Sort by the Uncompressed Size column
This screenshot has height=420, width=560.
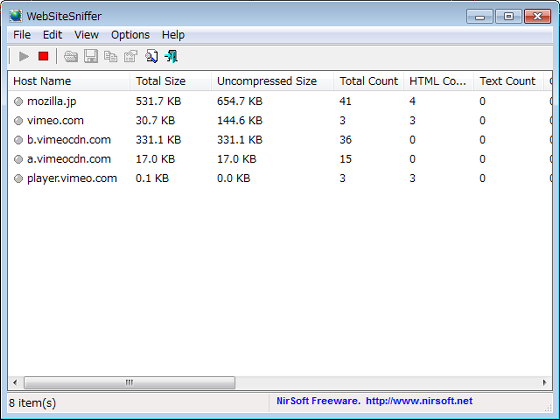272,81
